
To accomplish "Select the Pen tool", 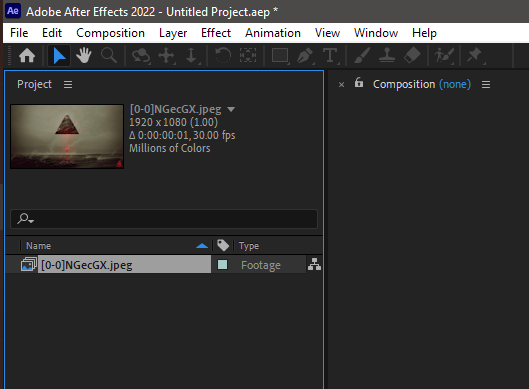I will coord(305,56).
